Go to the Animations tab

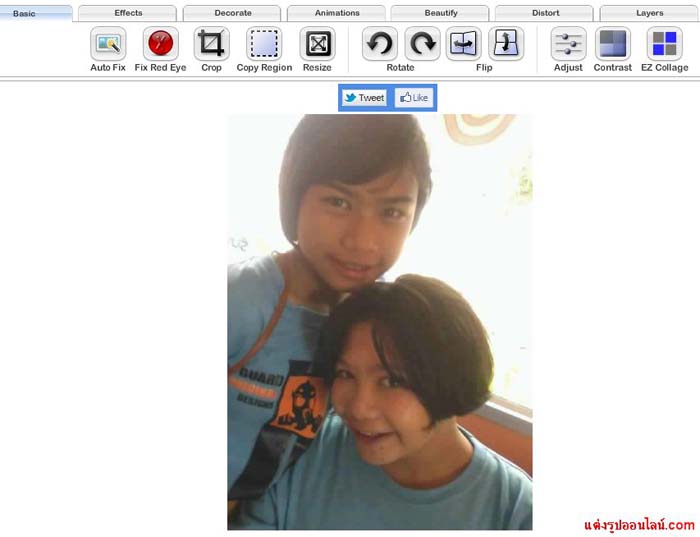337,13
